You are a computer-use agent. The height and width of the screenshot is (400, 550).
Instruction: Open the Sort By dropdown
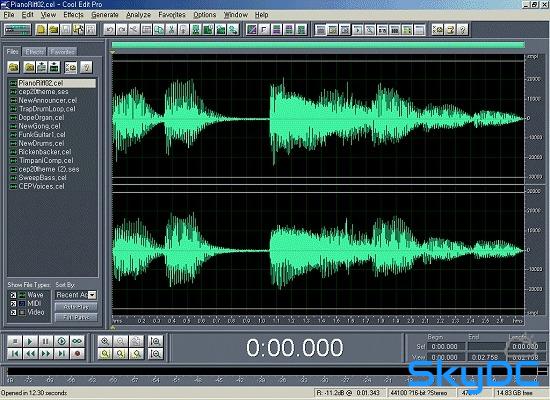coord(92,295)
